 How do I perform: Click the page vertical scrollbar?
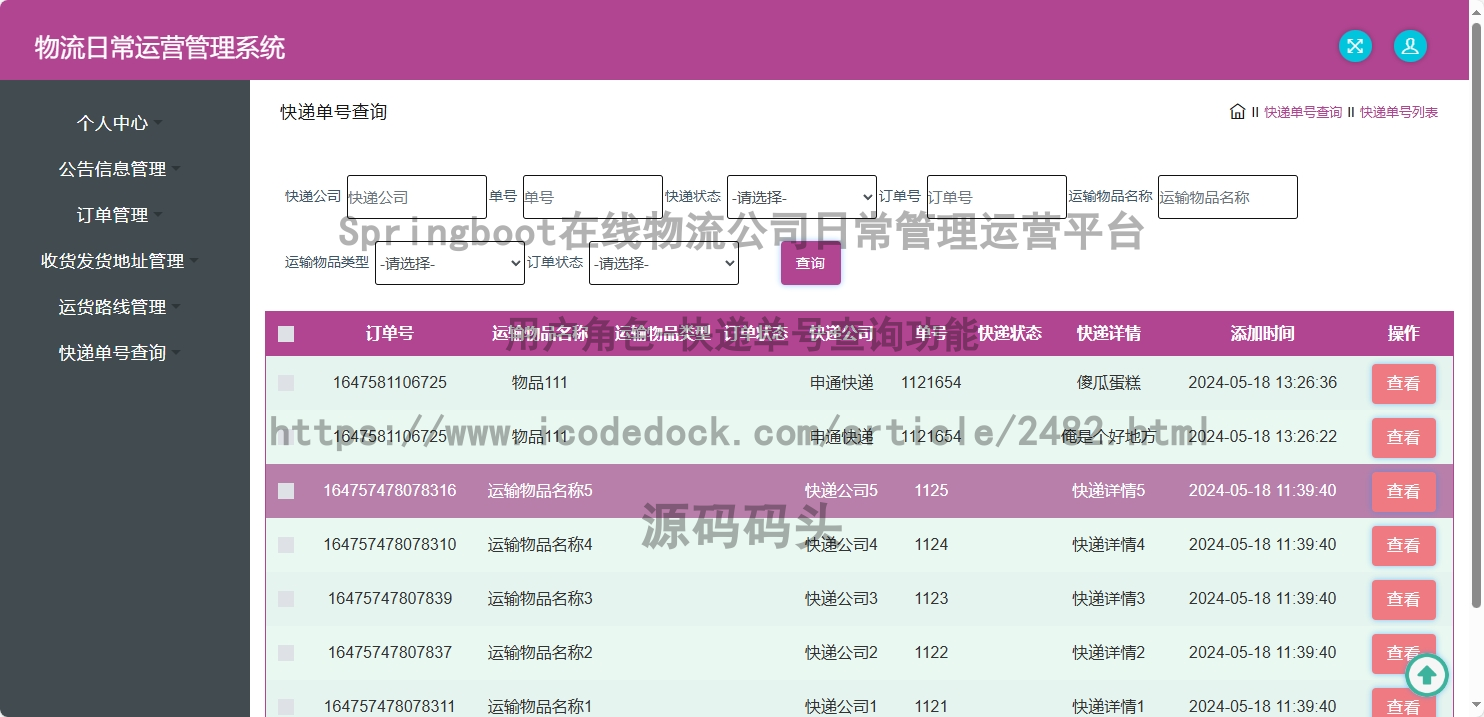(x=1476, y=315)
